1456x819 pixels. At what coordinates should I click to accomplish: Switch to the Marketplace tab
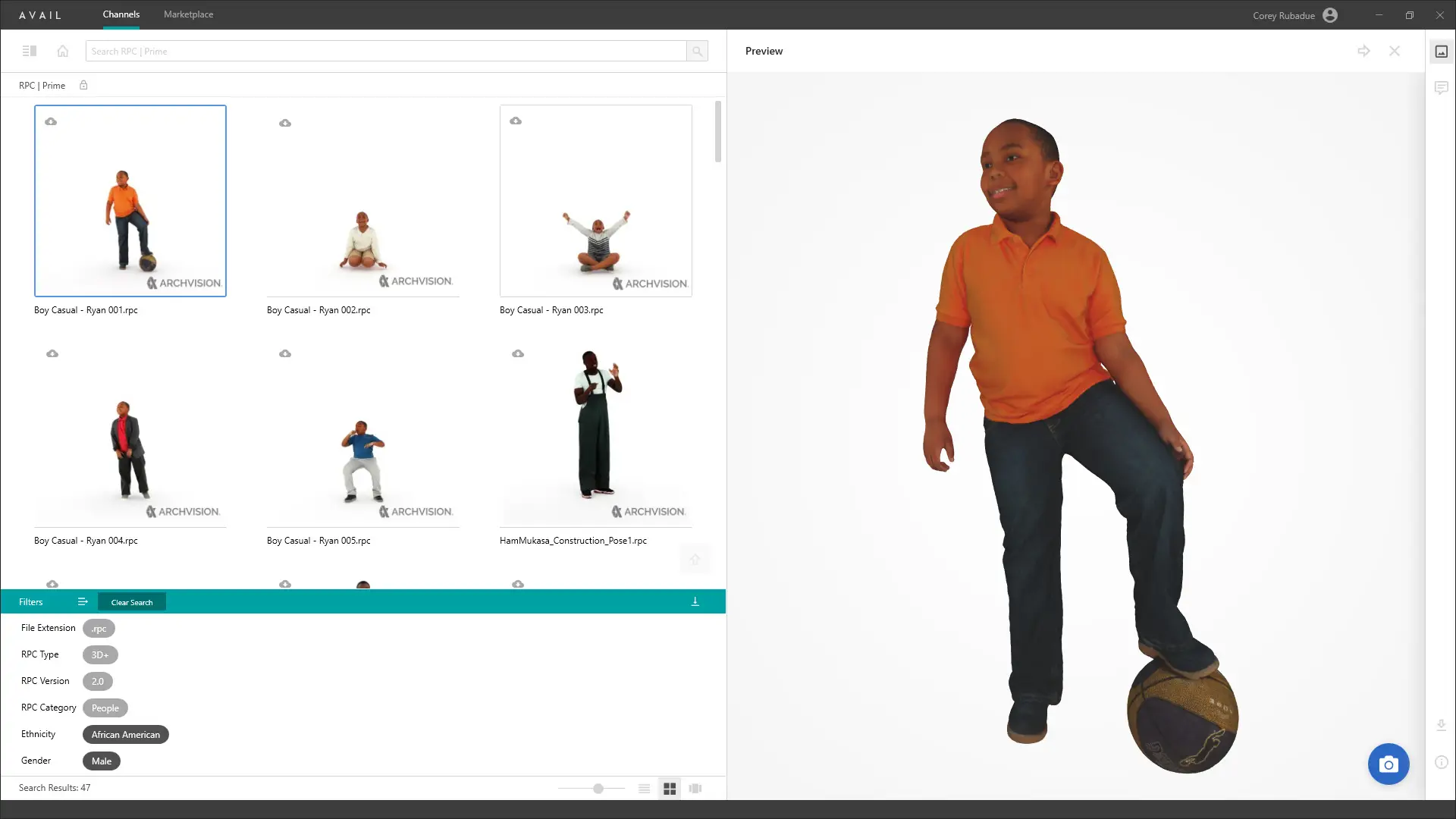(x=188, y=14)
